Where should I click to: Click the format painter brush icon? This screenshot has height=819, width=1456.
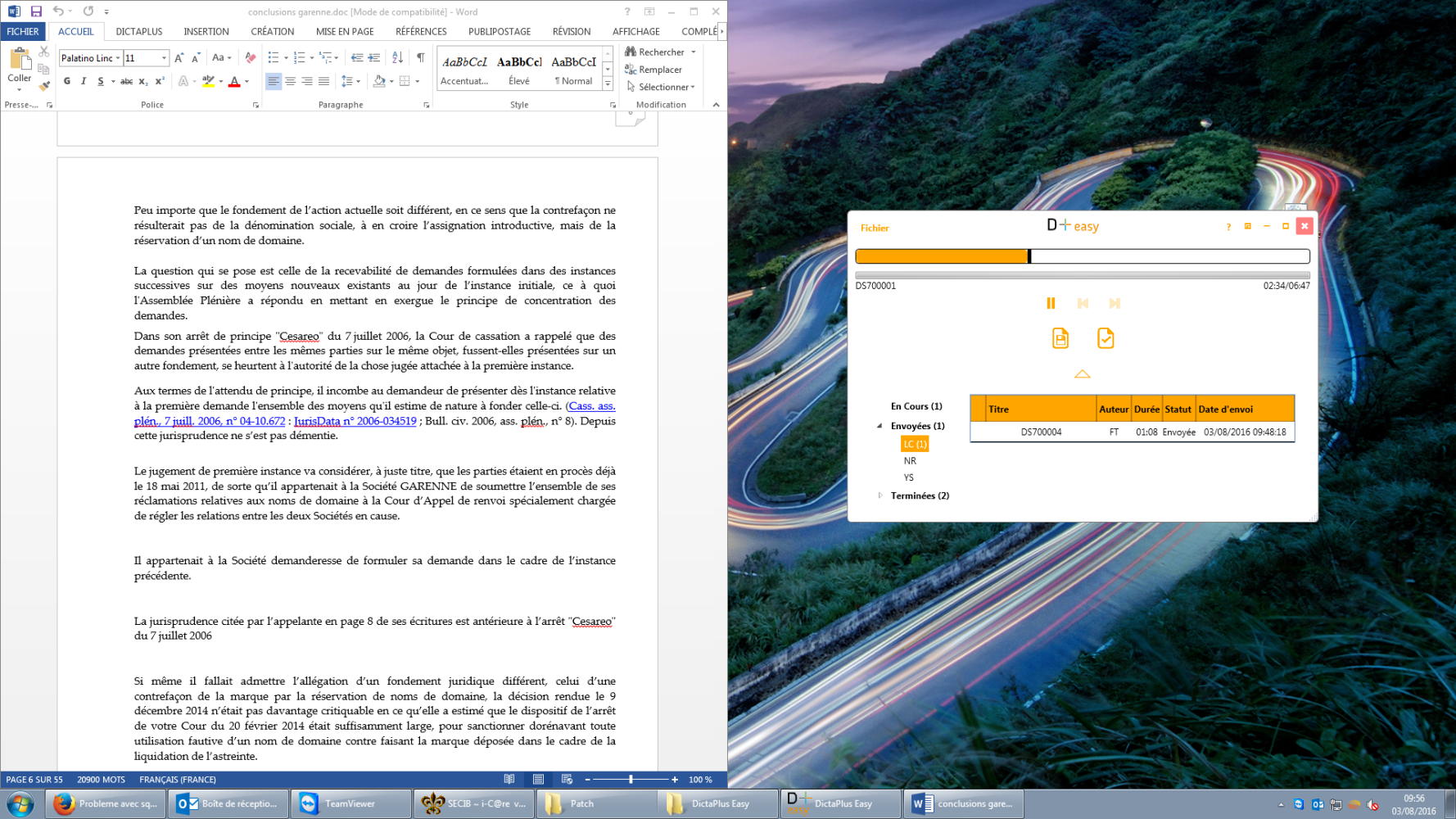pos(44,86)
